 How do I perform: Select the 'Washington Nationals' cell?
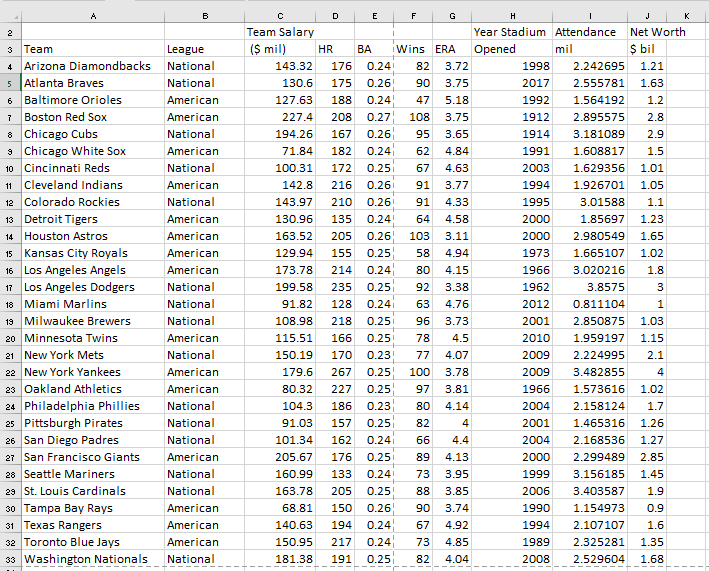click(93, 560)
